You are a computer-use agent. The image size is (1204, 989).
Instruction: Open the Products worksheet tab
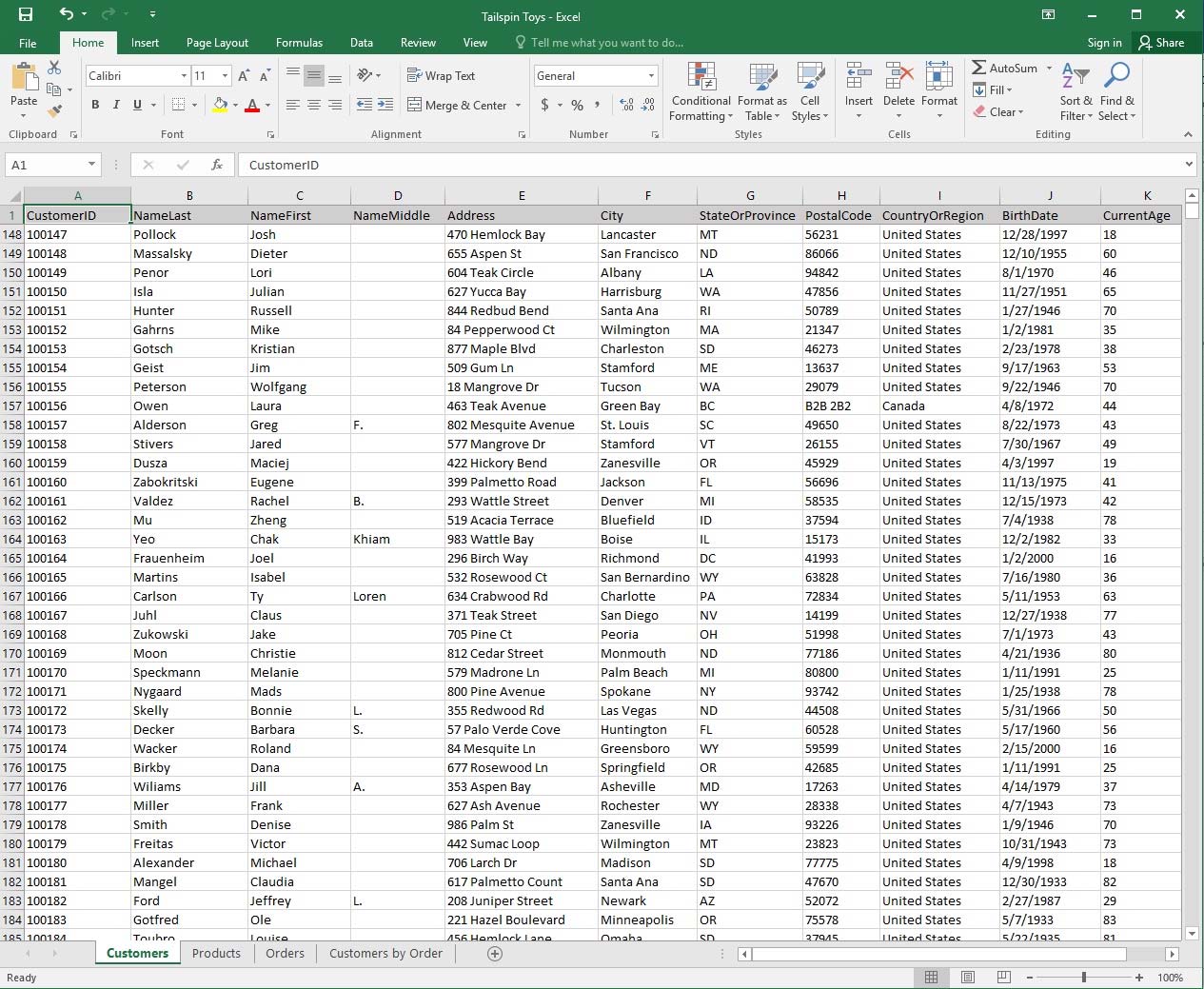click(216, 953)
